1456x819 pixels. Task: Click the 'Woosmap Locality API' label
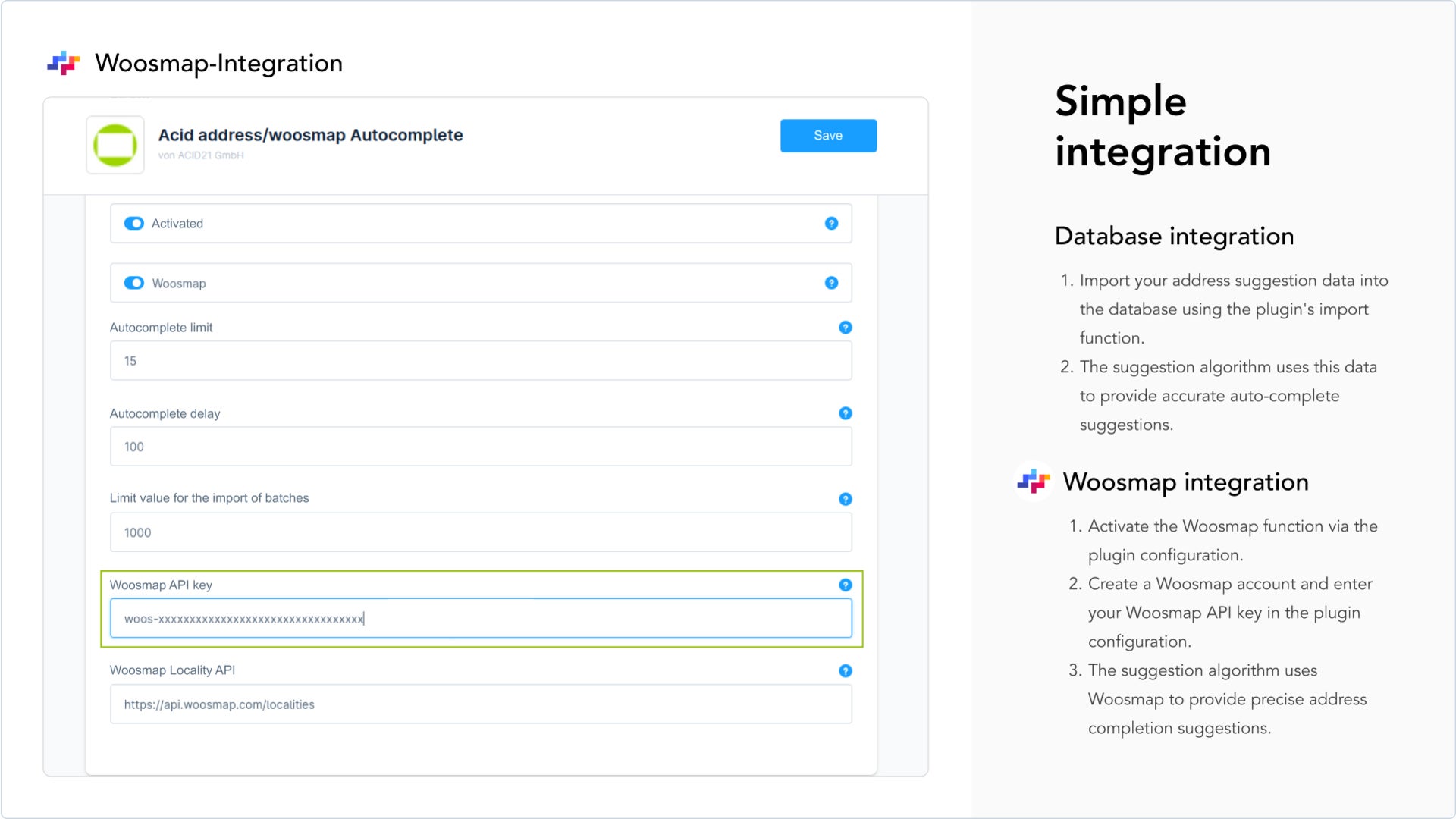[172, 670]
